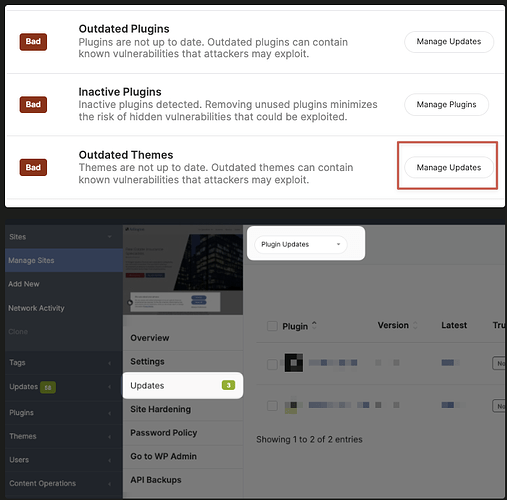Image resolution: width=507 pixels, height=500 pixels.
Task: Open the Updates site tab
Action: click(x=183, y=386)
